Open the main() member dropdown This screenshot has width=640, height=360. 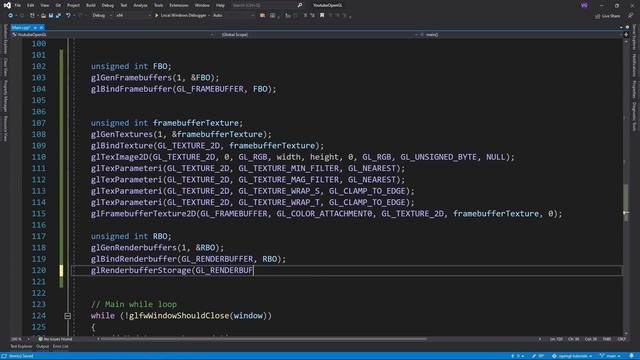point(520,35)
